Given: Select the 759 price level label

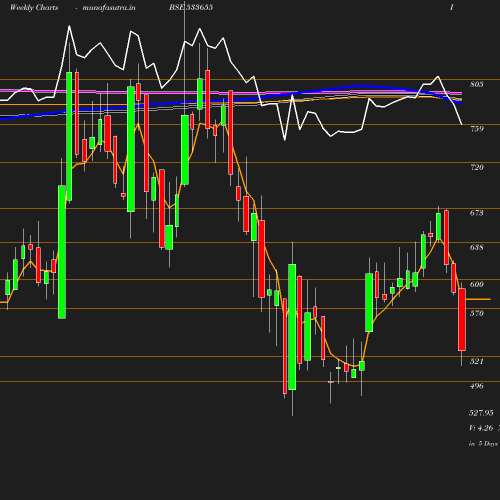Looking at the screenshot, I should coord(477,129).
